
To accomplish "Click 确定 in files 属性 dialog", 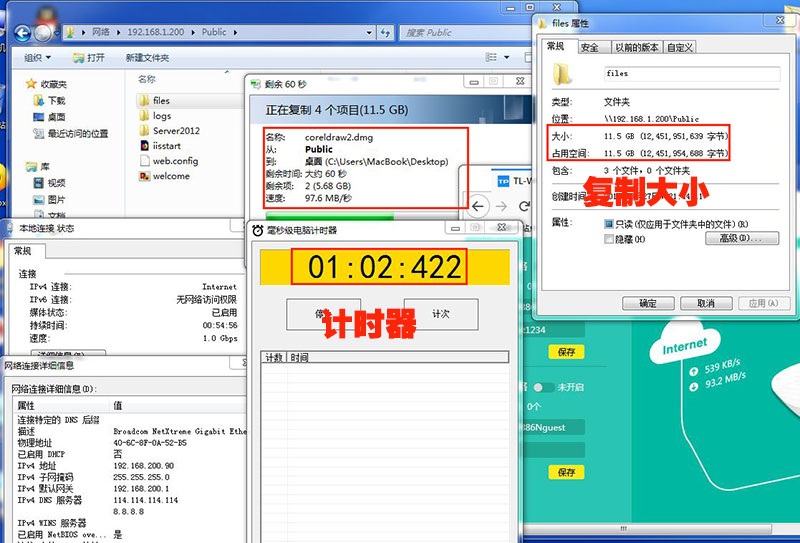I will point(648,303).
